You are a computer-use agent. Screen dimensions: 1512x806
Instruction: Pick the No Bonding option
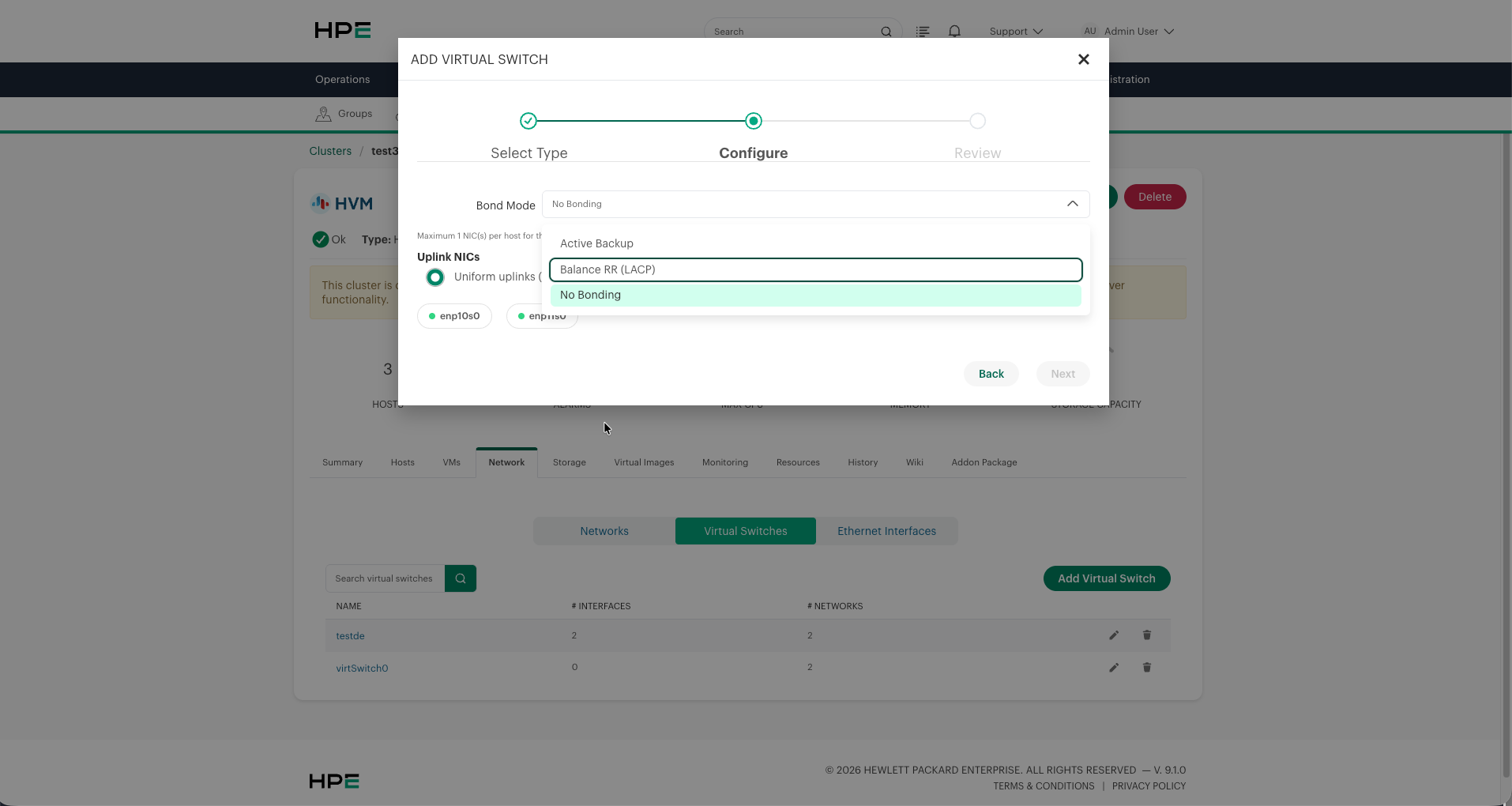point(815,295)
